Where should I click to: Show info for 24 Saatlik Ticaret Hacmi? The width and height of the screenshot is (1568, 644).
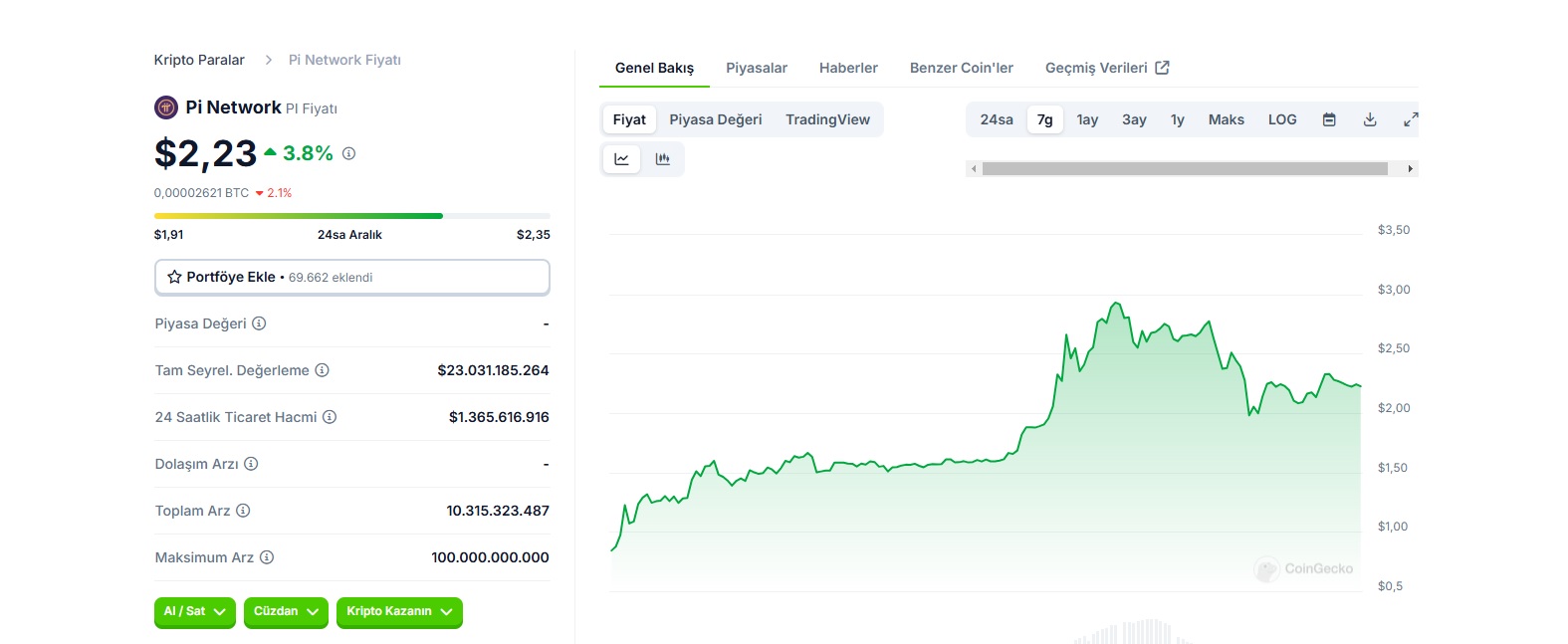coord(330,417)
